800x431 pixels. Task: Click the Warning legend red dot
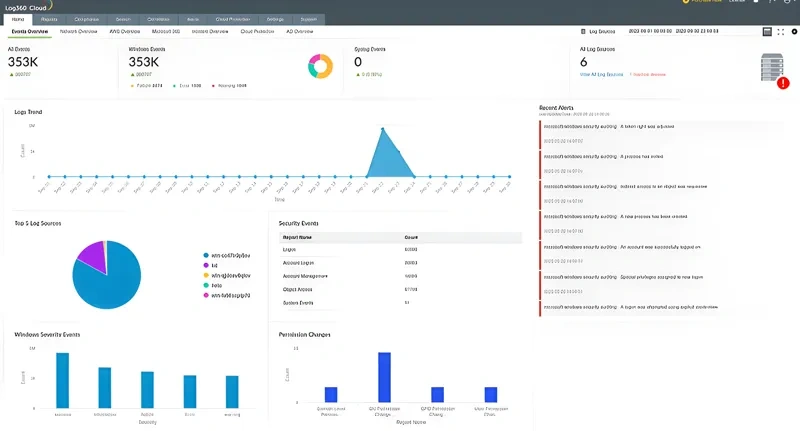(213, 86)
